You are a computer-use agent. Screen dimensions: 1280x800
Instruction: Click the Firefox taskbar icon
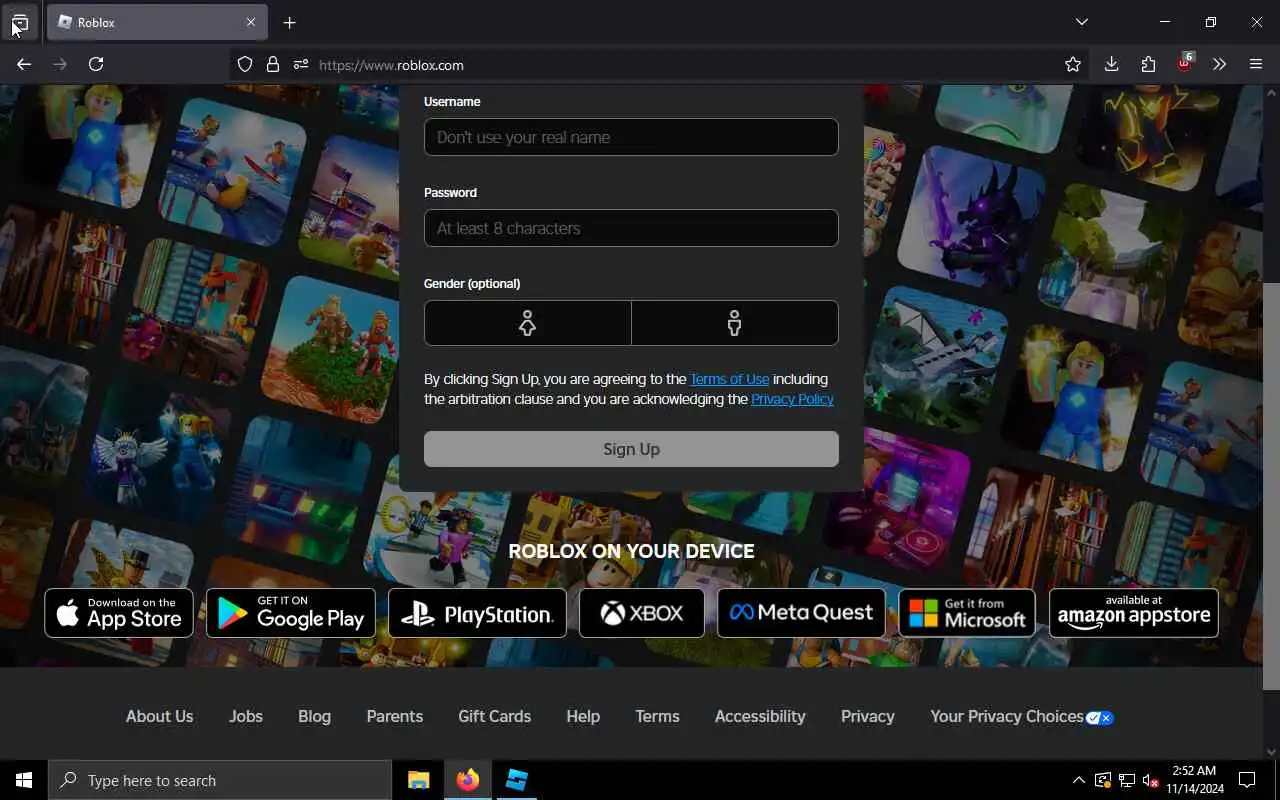468,780
